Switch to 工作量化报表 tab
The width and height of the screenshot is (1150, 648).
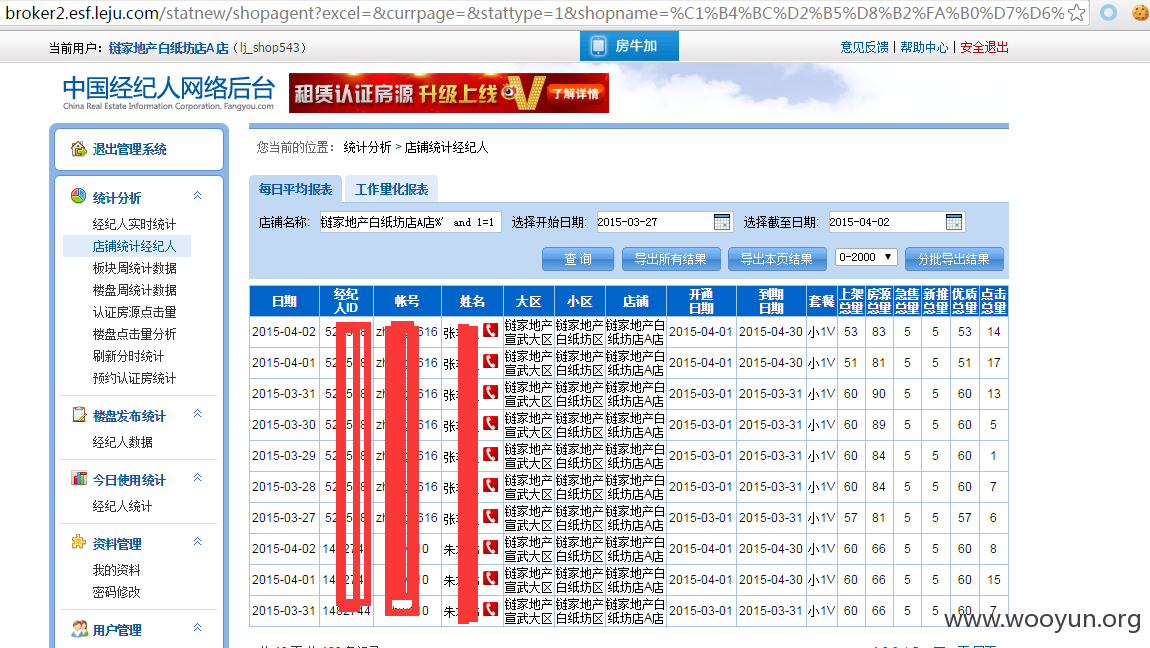(x=392, y=189)
